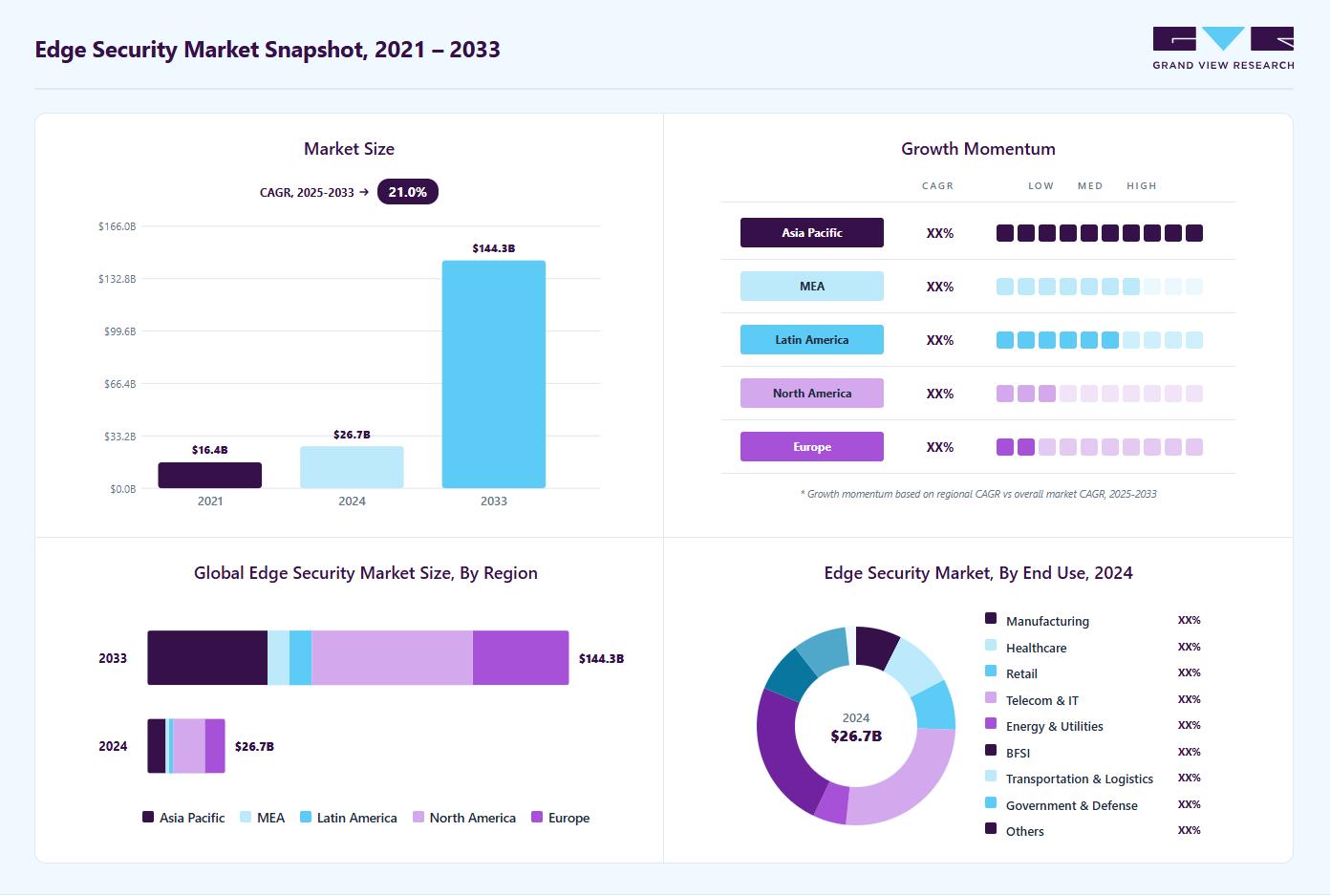Click the Global Edge Security Market Size, By Region heading
This screenshot has height=896, width=1330.
[366, 573]
